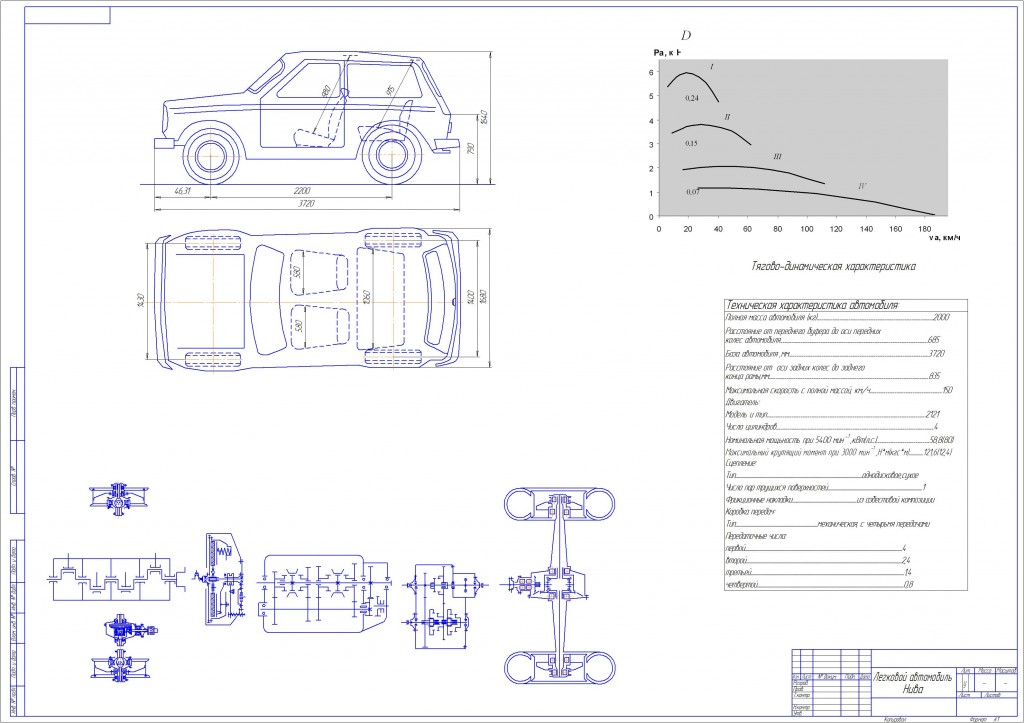The height and width of the screenshot is (723, 1024).
Task: Click the 'Тягово-динамическая характеристика' chart caption
Action: (833, 266)
